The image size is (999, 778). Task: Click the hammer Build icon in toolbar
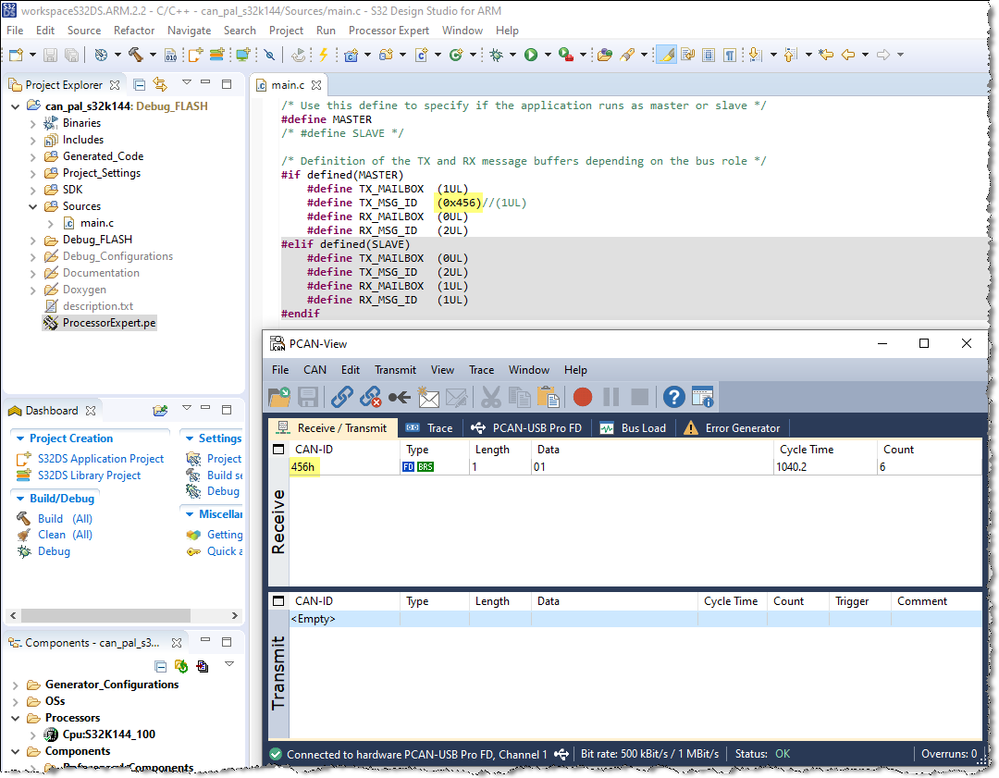click(x=135, y=55)
